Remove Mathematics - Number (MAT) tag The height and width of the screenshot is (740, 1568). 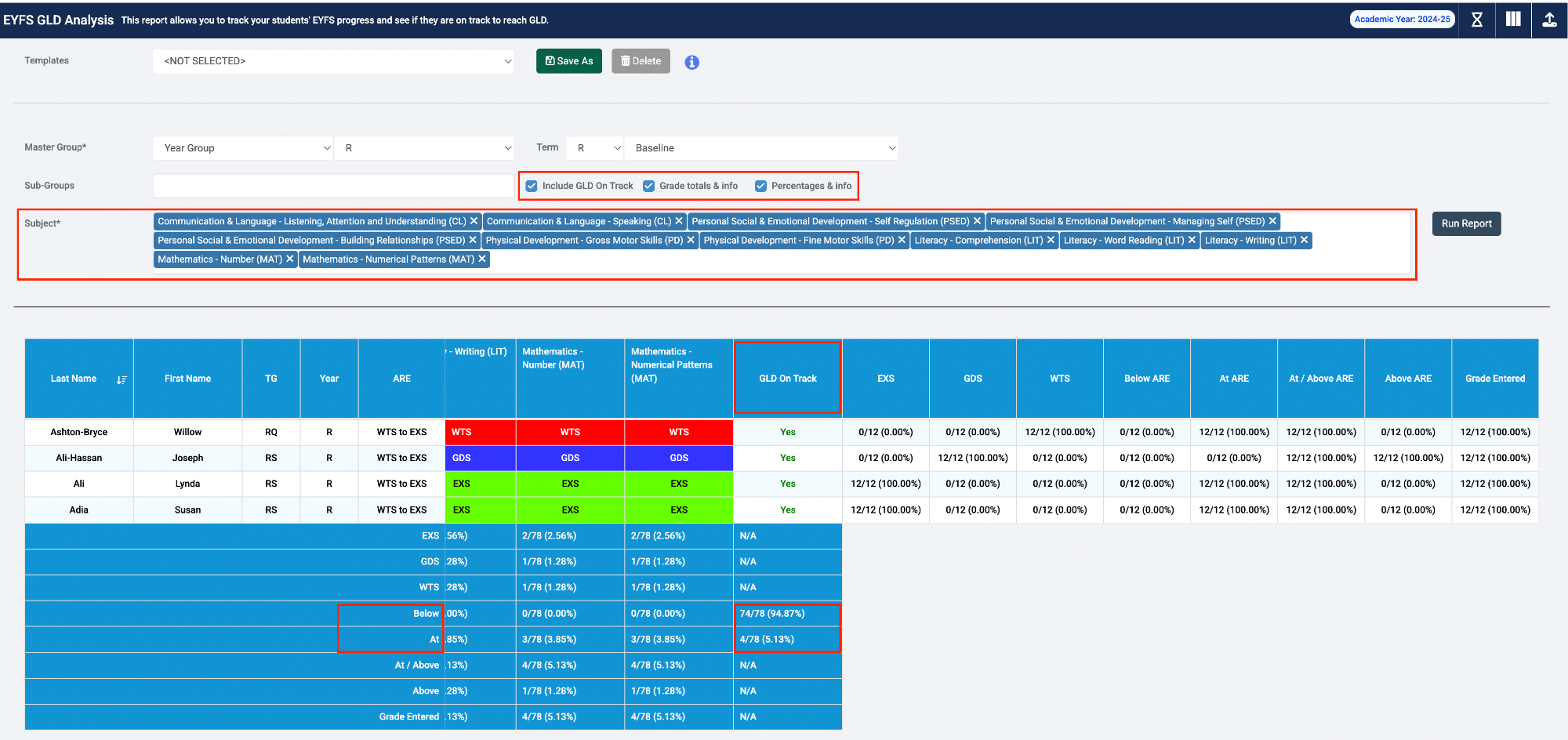coord(289,259)
